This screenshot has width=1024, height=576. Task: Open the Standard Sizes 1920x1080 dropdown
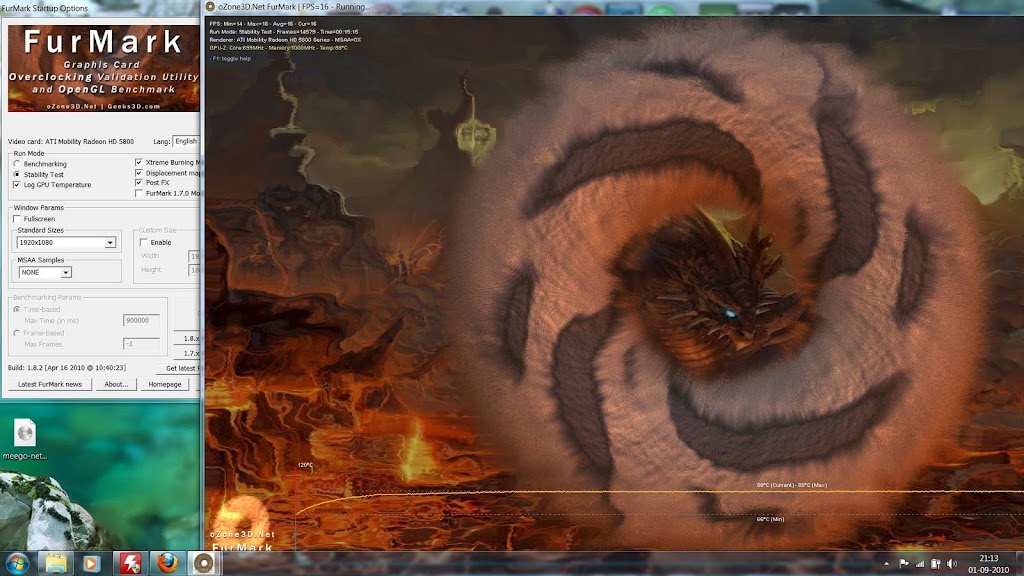point(66,242)
